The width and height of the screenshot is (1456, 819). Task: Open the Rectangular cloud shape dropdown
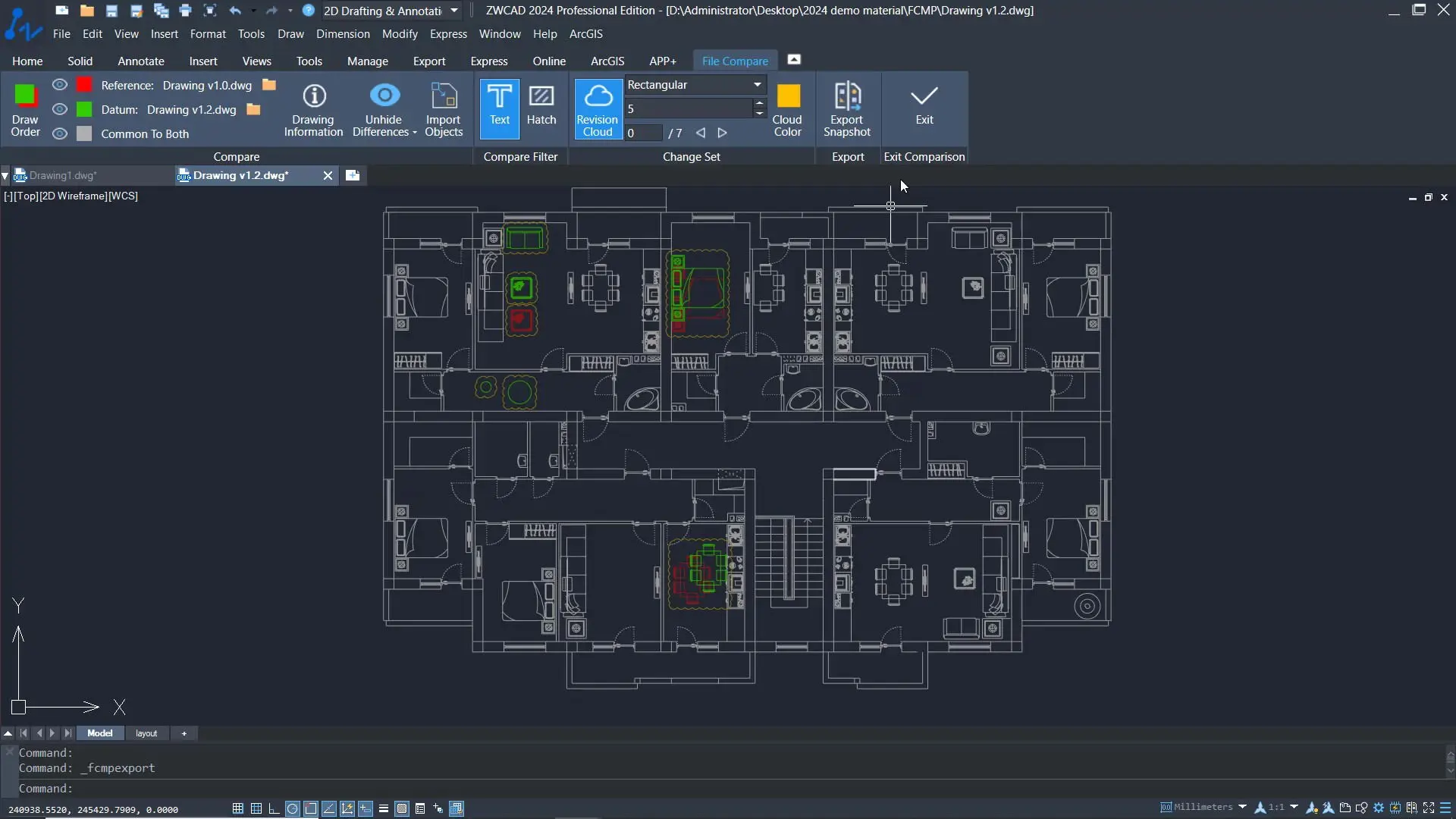[757, 85]
